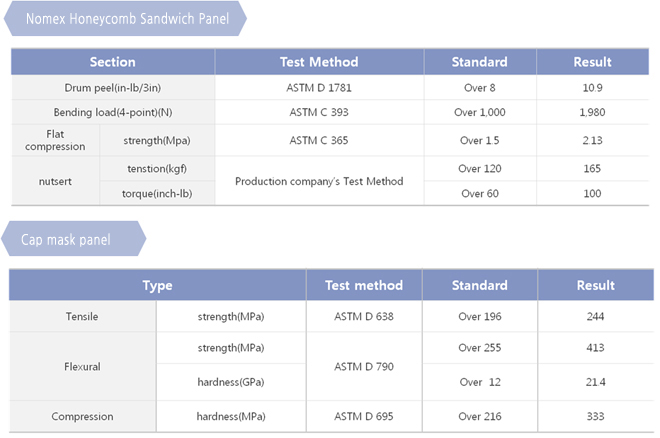Click the Flat compression cell
Image resolution: width=660 pixels, height=438 pixels.
click(x=55, y=140)
